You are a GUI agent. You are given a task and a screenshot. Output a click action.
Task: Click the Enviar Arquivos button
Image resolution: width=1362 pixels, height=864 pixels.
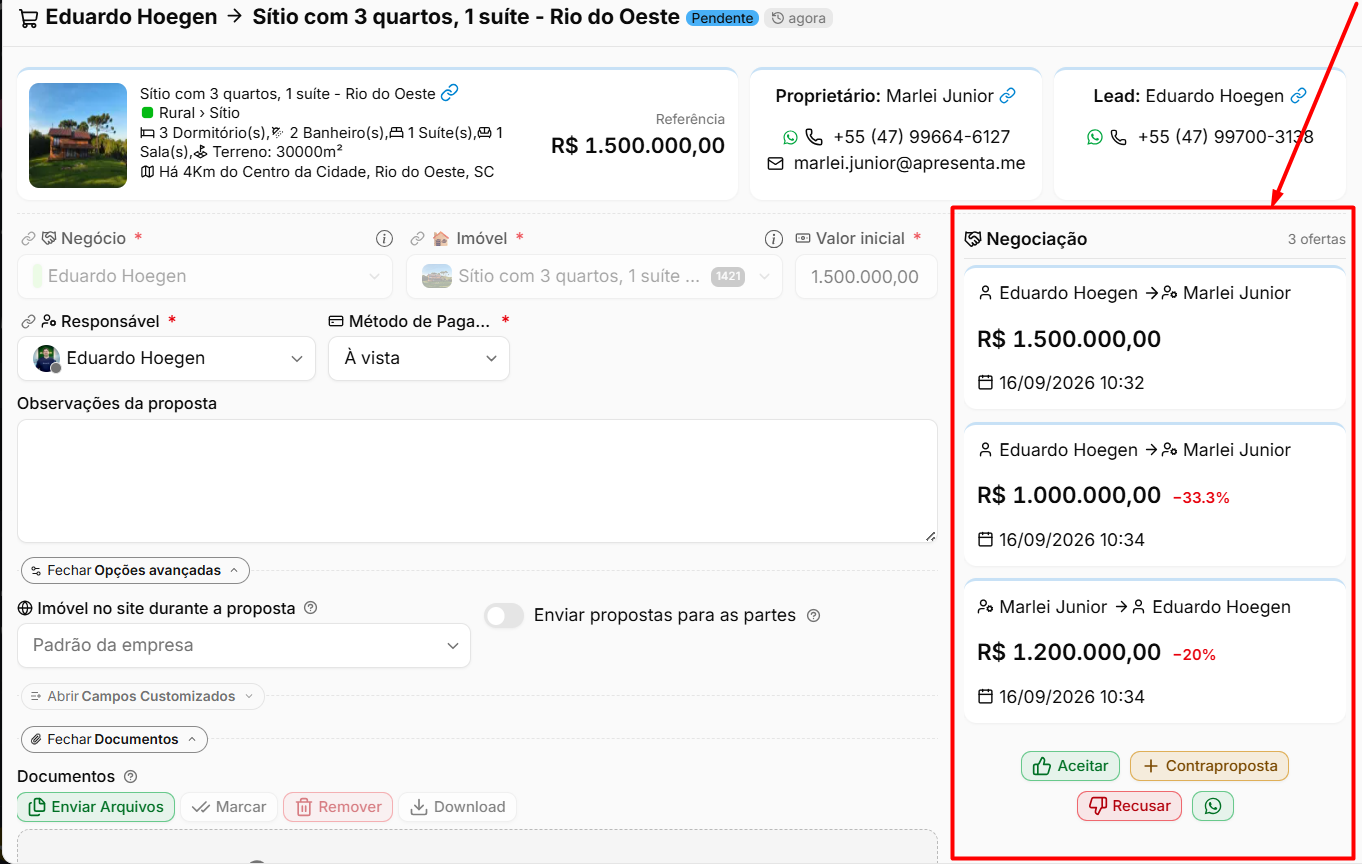pyautogui.click(x=96, y=807)
